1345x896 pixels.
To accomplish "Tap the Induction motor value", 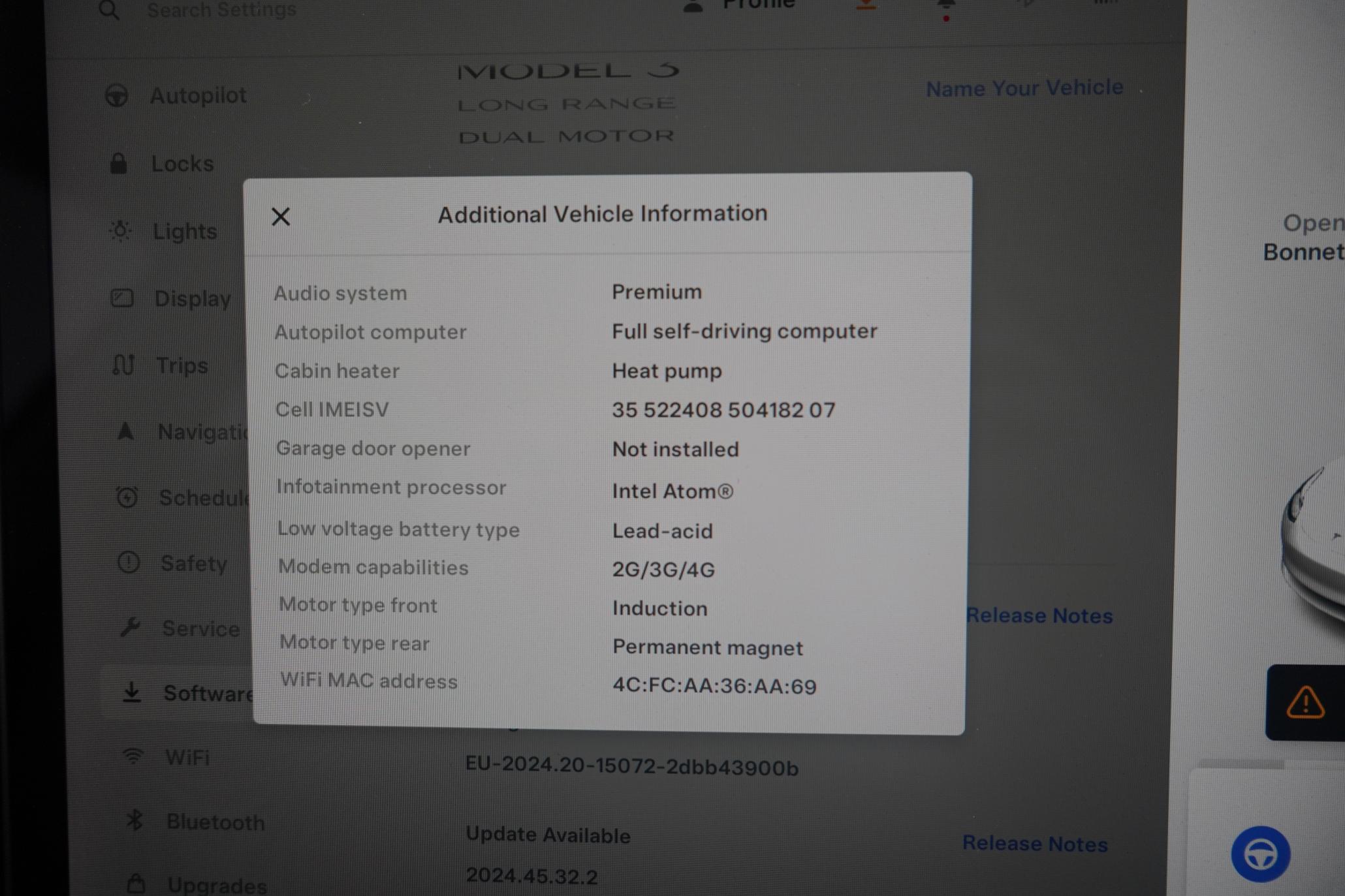I will click(x=659, y=608).
